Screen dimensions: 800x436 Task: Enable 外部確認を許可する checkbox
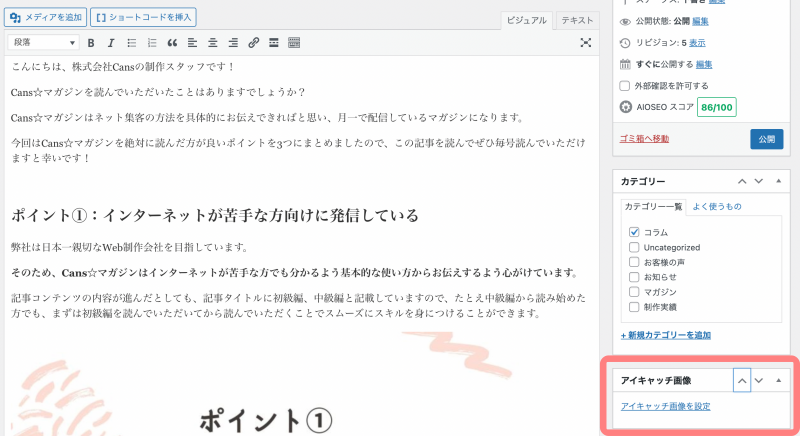(625, 86)
